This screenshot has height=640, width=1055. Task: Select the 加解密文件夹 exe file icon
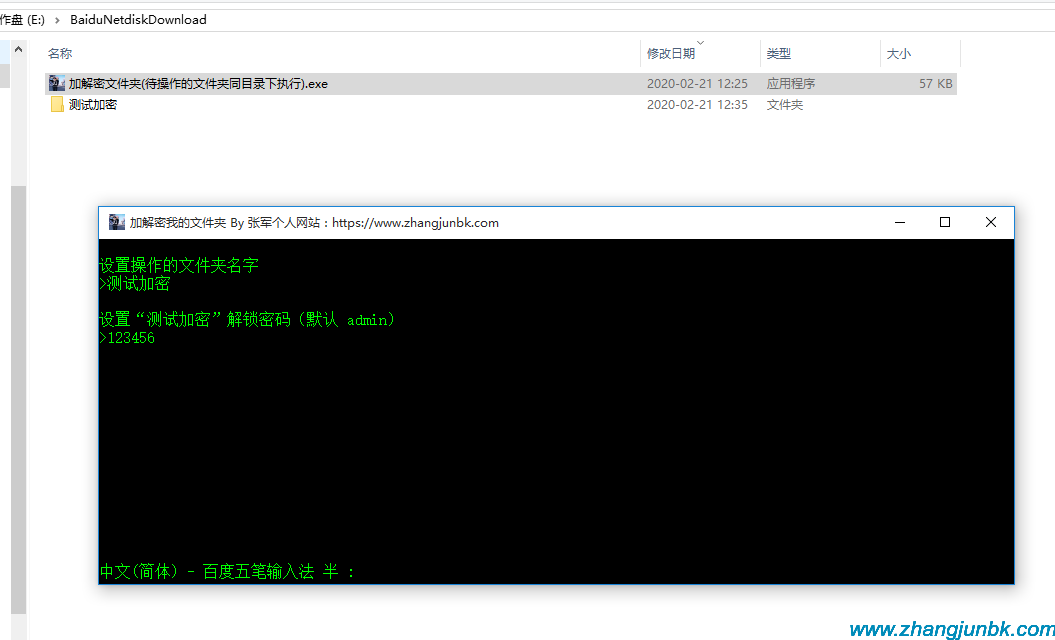pyautogui.click(x=57, y=83)
